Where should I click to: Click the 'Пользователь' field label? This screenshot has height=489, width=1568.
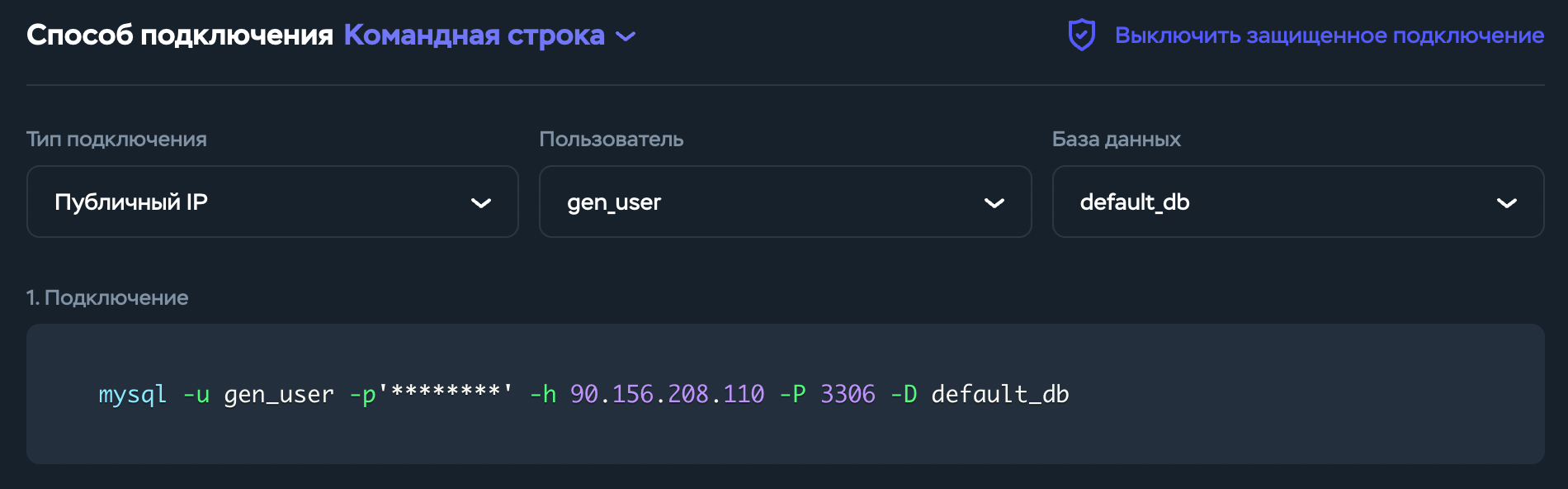pos(611,139)
